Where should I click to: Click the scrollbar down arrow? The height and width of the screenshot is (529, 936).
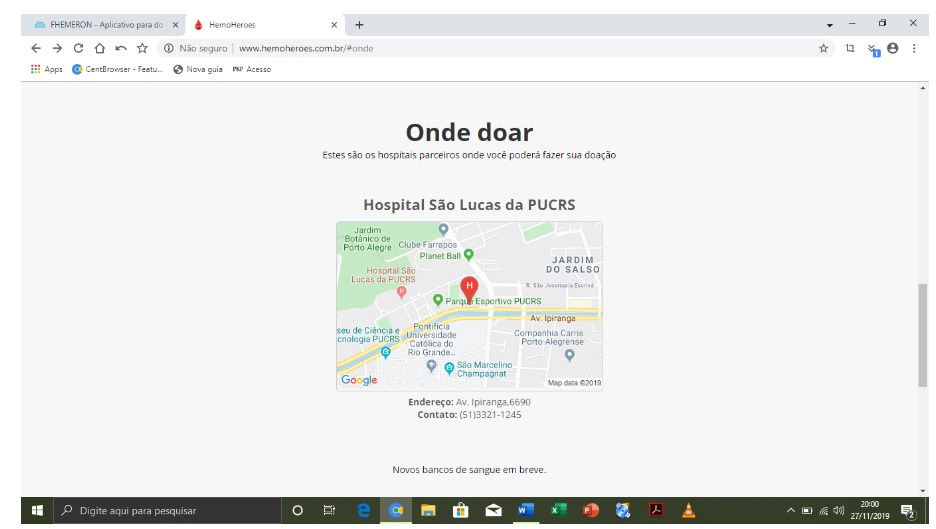[923, 491]
